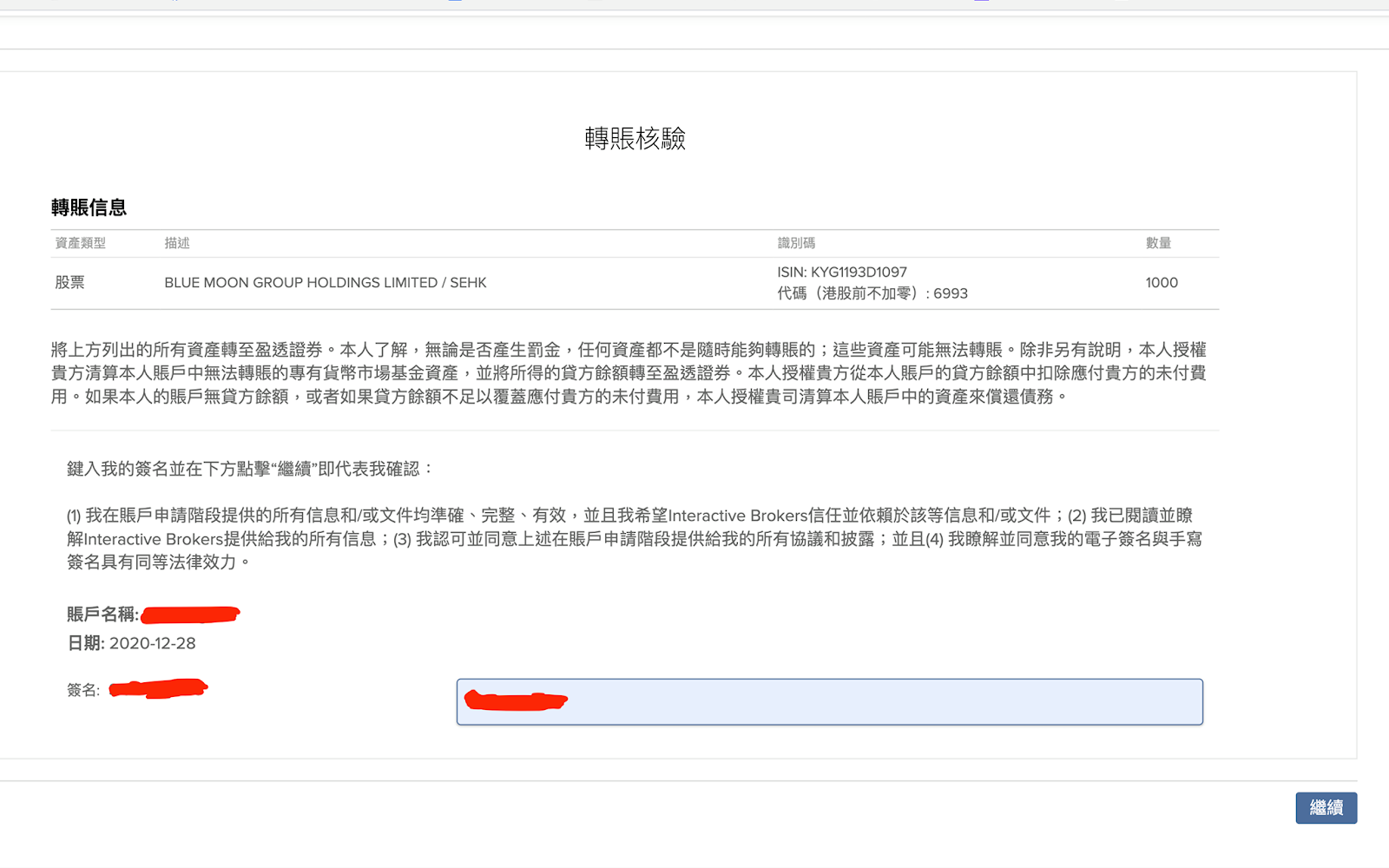Click the 識別碼 column header
Viewport: 1389px width, 868px height.
point(796,243)
